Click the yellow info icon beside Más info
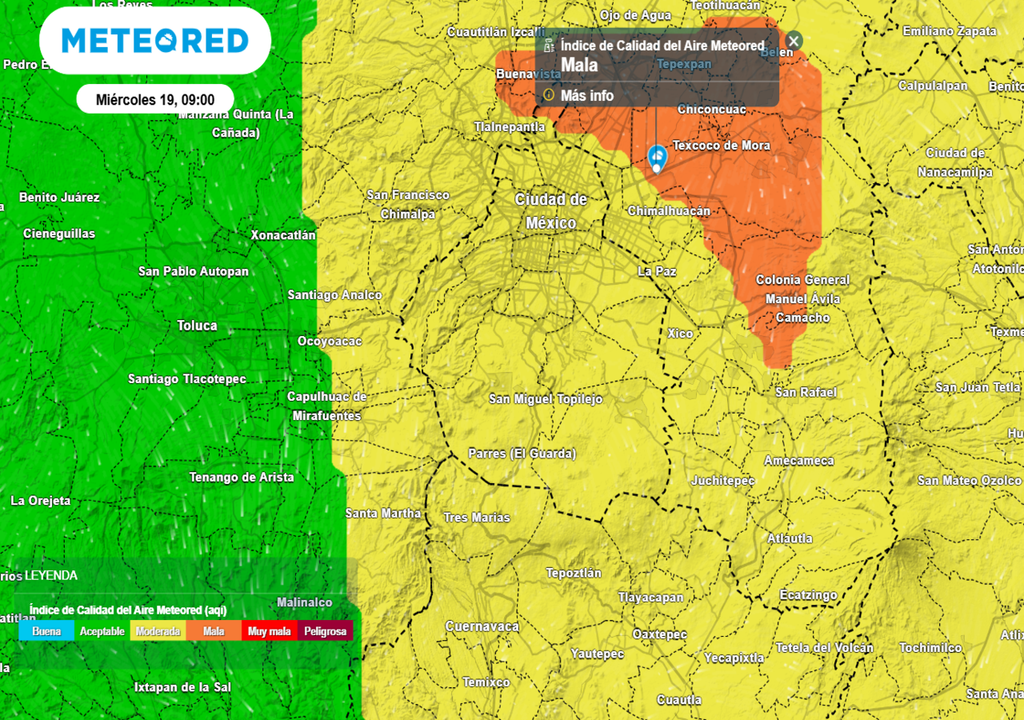 click(548, 95)
